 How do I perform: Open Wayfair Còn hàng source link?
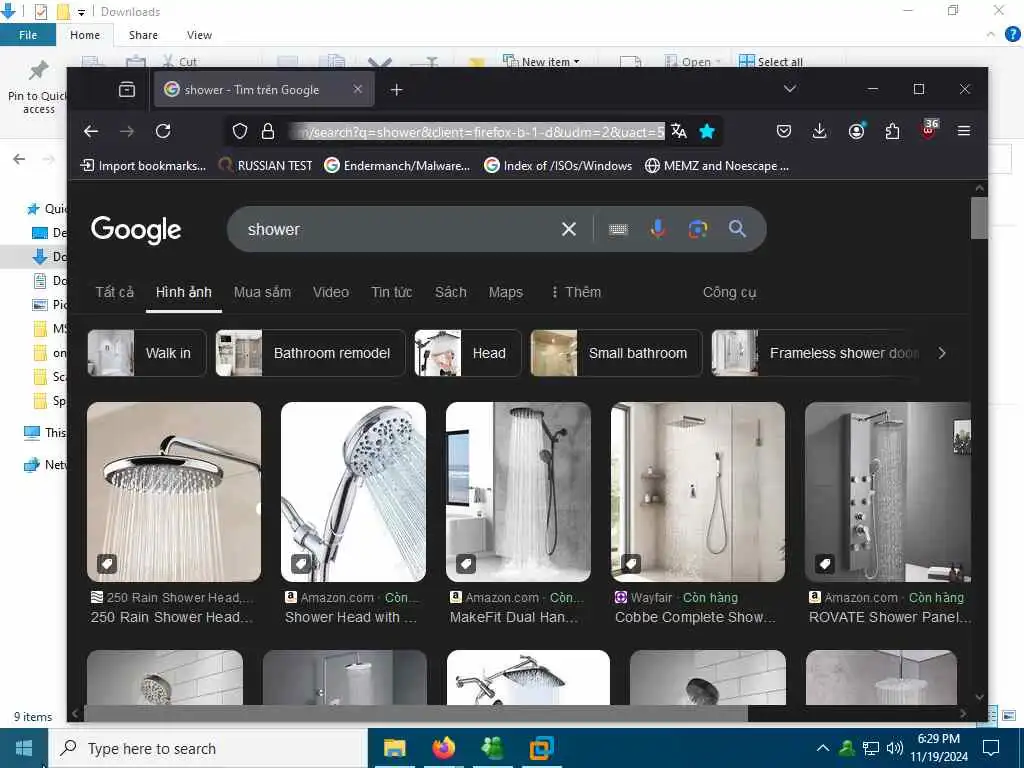coord(677,598)
